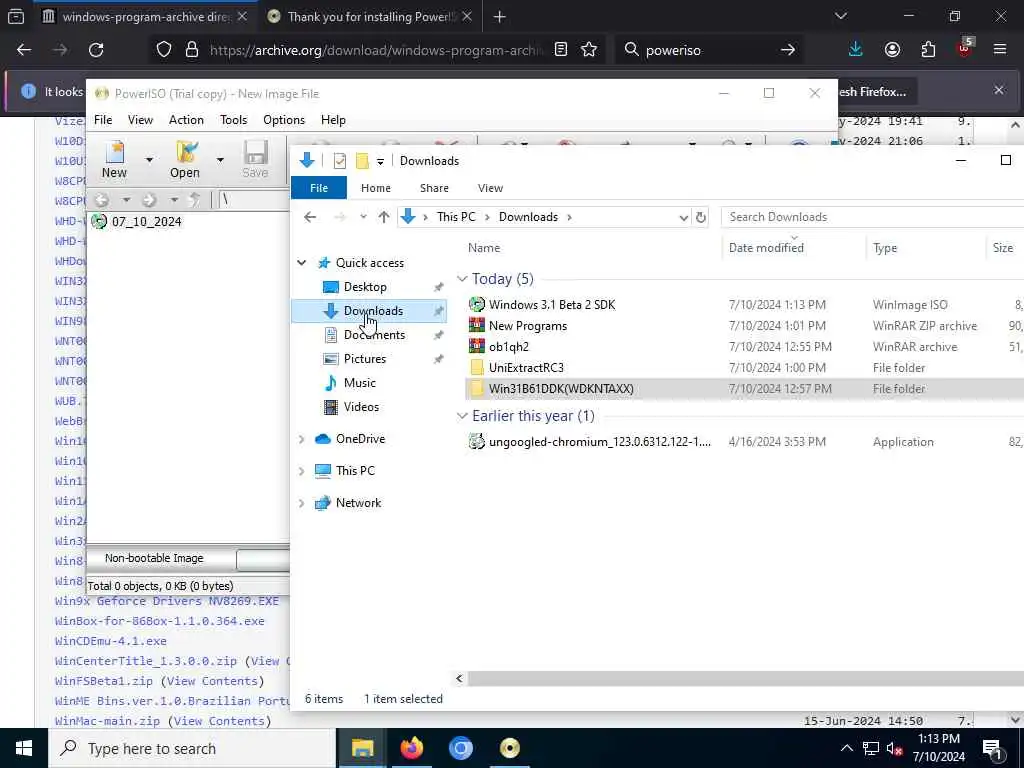The image size is (1024, 768).
Task: Collapse Quick access tree node
Action: point(302,263)
